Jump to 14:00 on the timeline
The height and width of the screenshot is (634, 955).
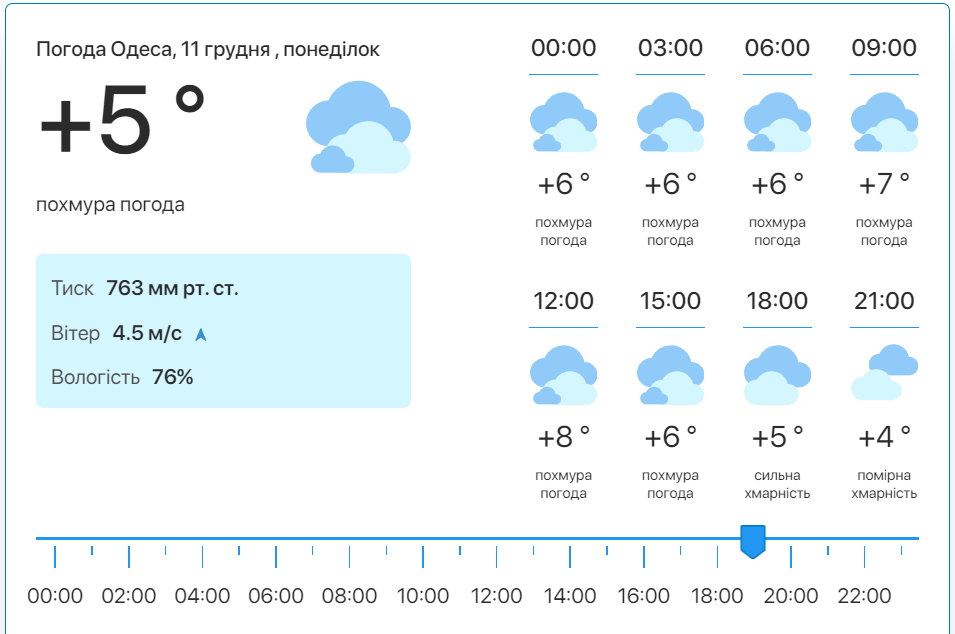click(x=570, y=596)
